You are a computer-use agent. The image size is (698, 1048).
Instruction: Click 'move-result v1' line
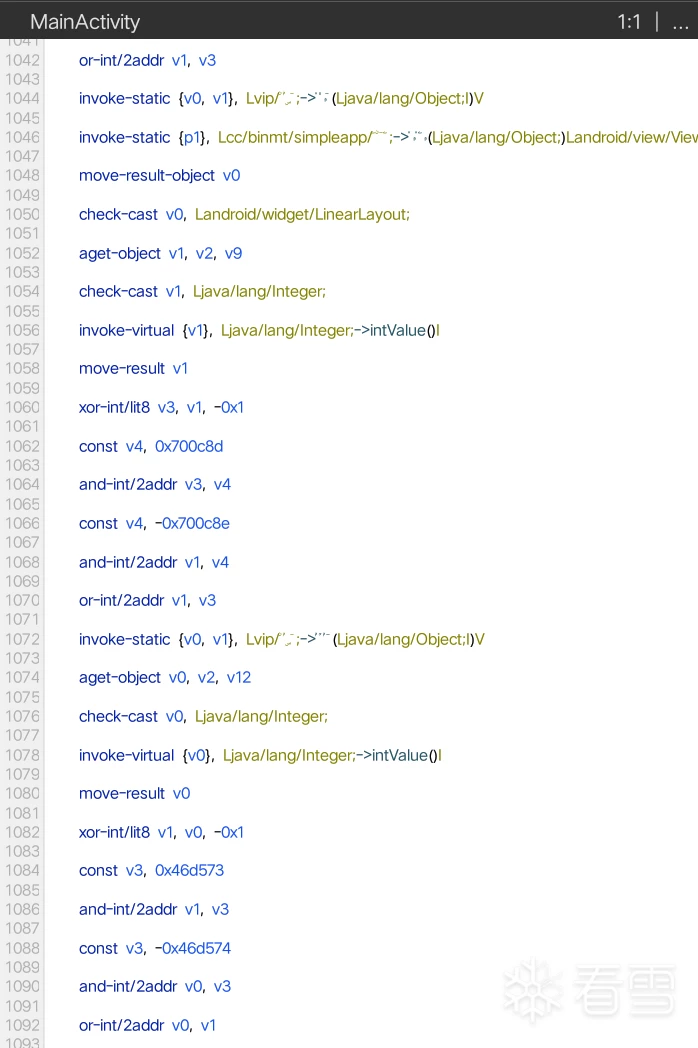coord(133,368)
